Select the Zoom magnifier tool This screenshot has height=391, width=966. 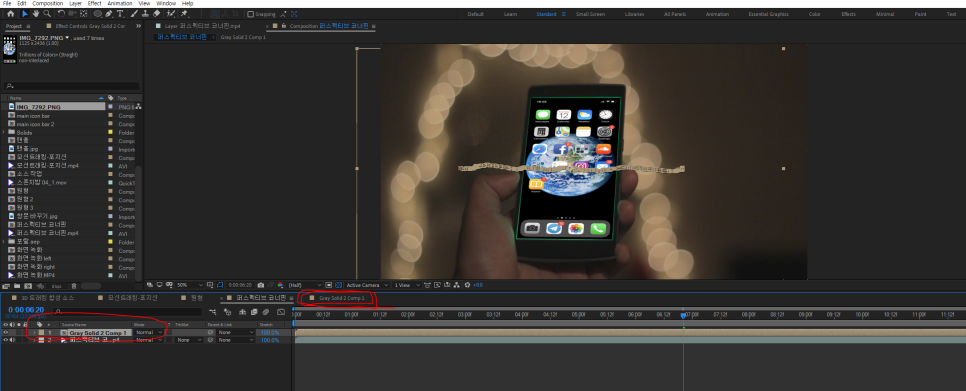[47, 14]
